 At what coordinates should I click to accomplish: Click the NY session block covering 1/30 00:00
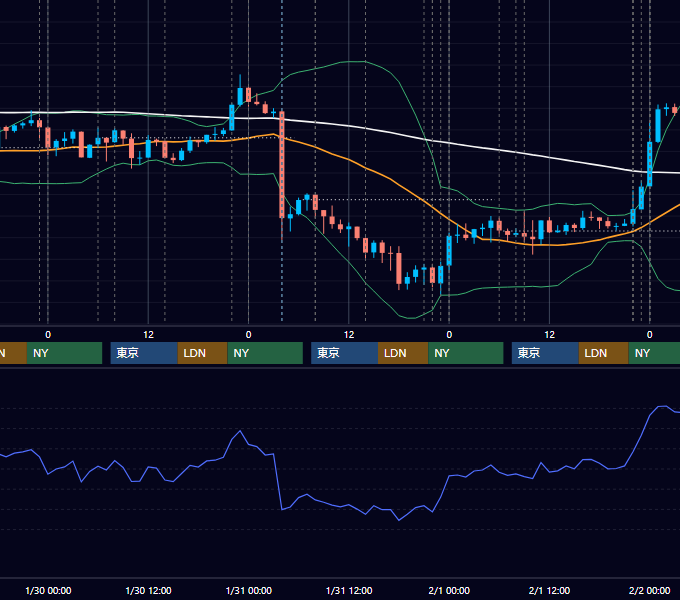pyautogui.click(x=64, y=353)
